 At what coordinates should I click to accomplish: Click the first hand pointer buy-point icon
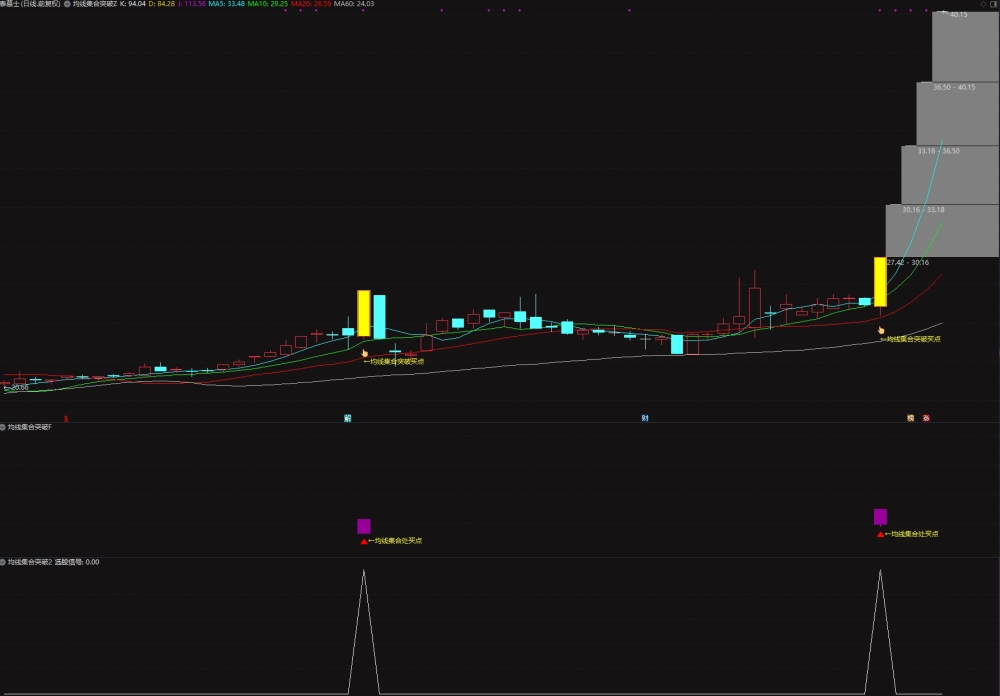coord(365,353)
